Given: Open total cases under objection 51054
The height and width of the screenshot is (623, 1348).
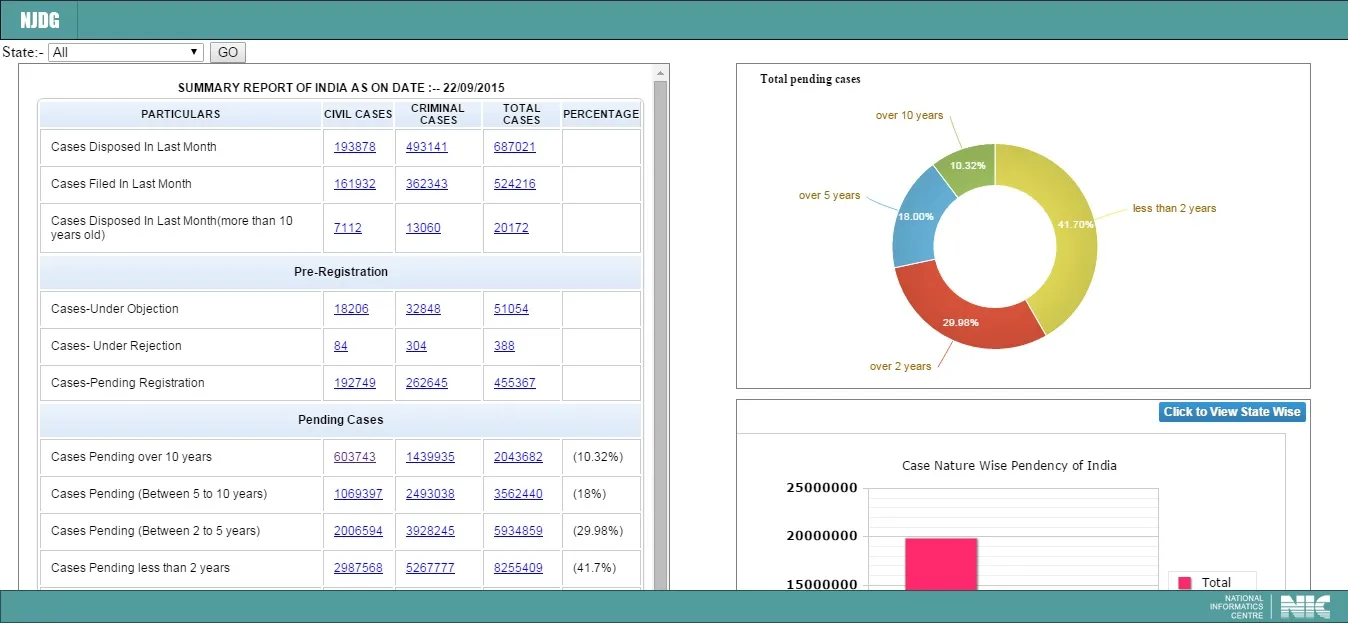Looking at the screenshot, I should [x=511, y=309].
